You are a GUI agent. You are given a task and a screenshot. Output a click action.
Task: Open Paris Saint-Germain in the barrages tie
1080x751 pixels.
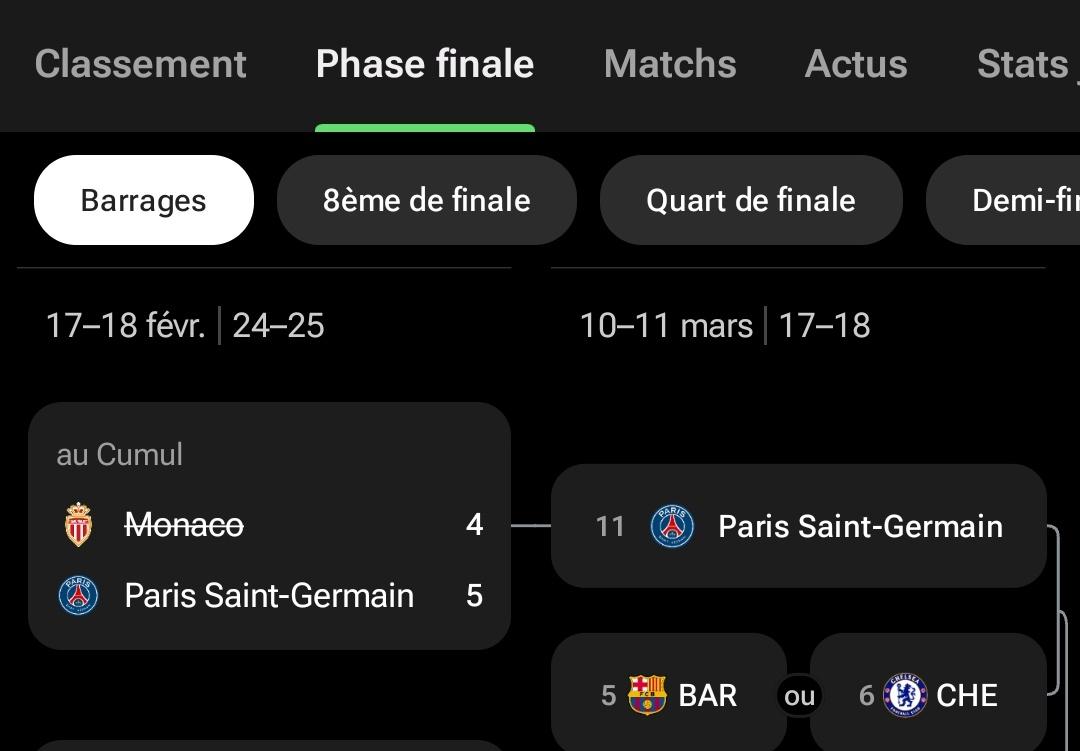pyautogui.click(x=269, y=596)
